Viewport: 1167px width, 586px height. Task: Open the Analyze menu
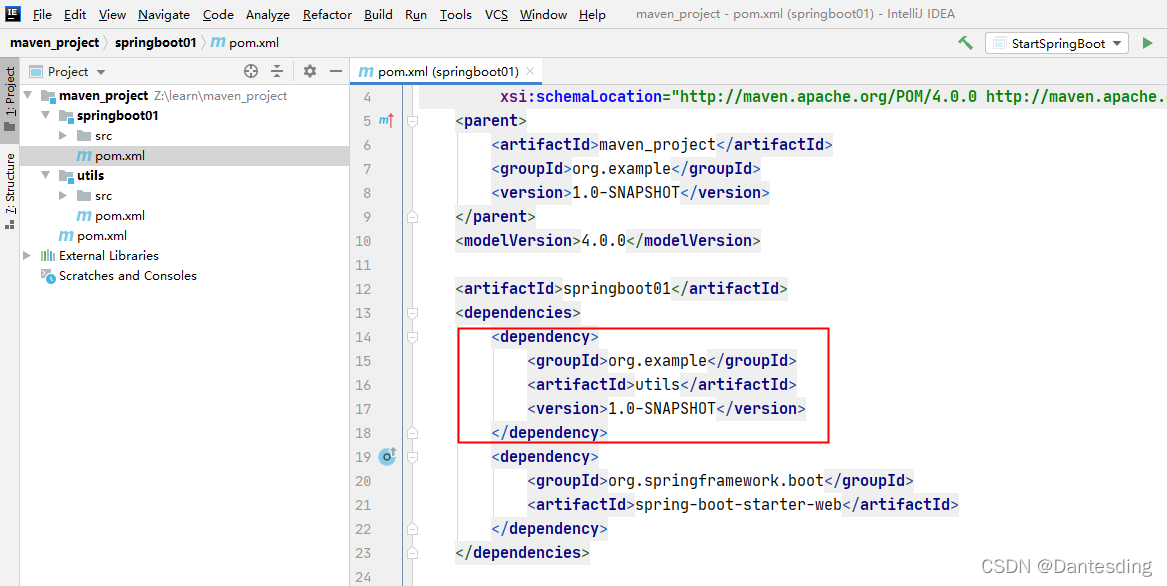click(x=269, y=15)
